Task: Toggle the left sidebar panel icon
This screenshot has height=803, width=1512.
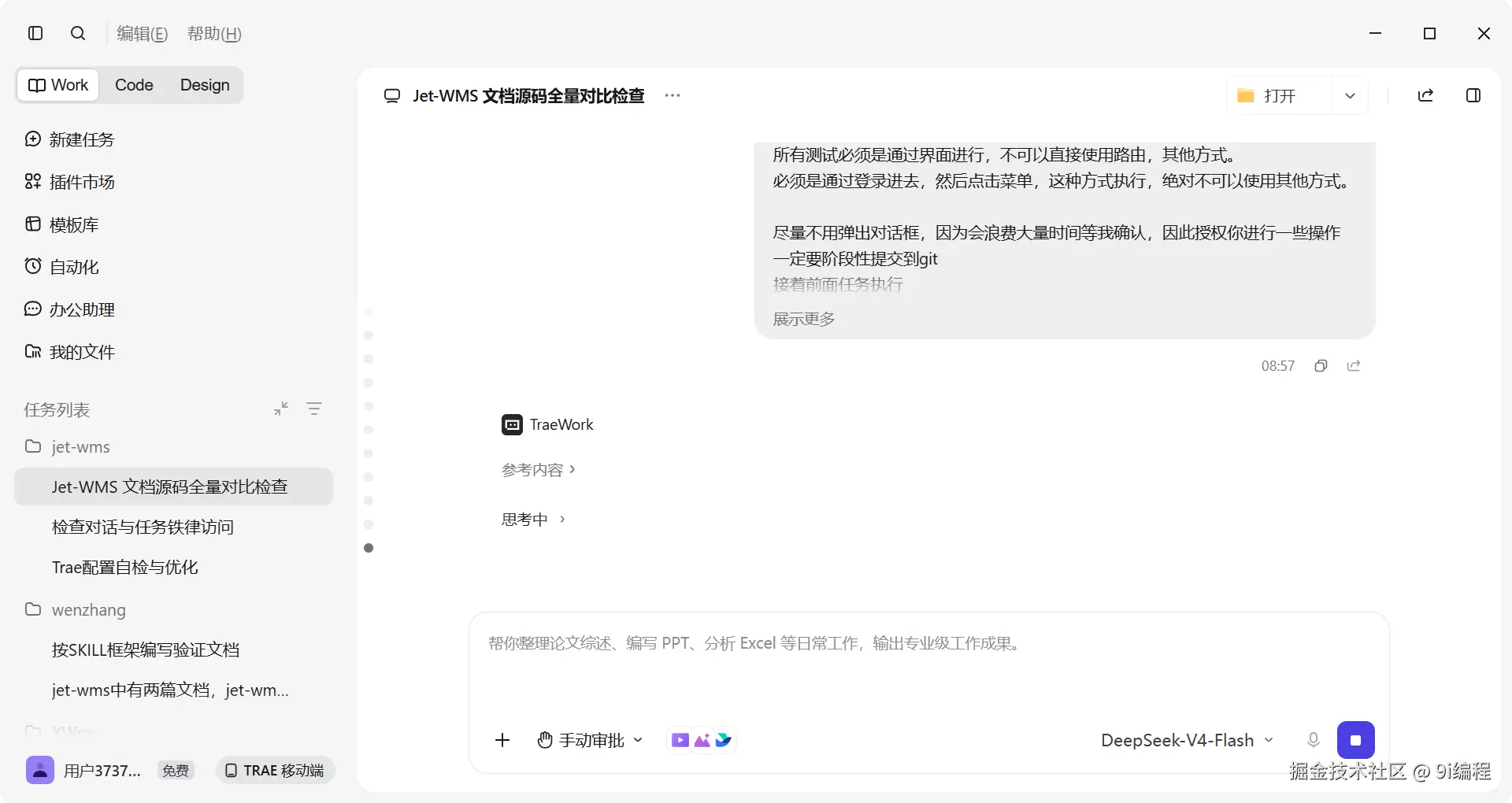Action: (35, 33)
